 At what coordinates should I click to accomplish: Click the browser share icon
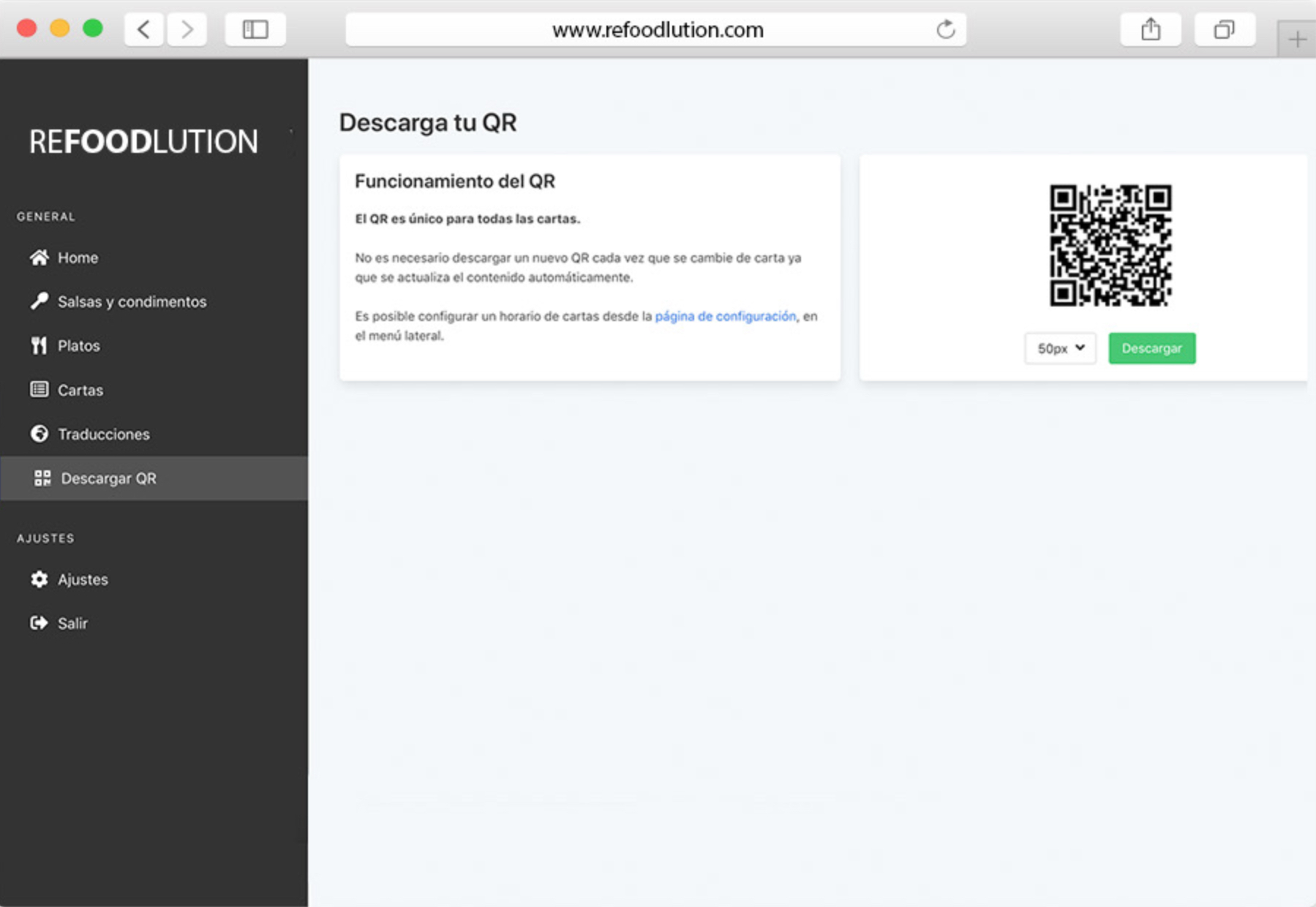pyautogui.click(x=1151, y=29)
